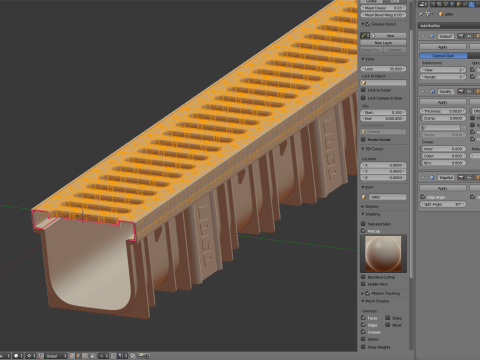The height and width of the screenshot is (360, 480).
Task: Select edge select mode in header
Action: tap(78, 356)
